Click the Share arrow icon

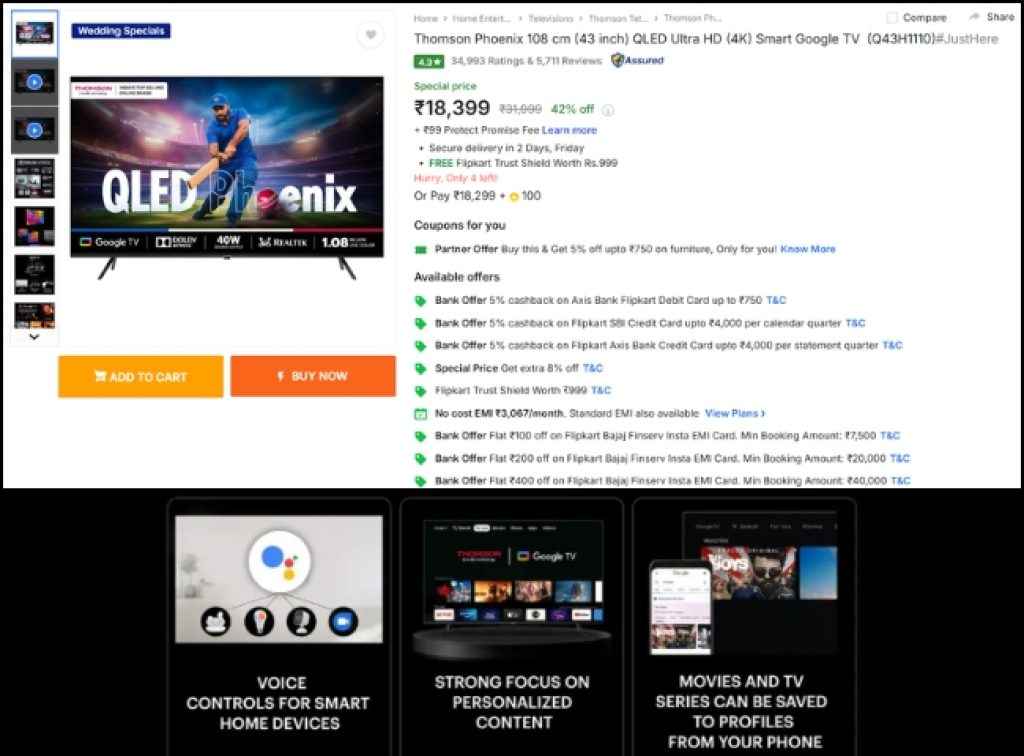[974, 17]
